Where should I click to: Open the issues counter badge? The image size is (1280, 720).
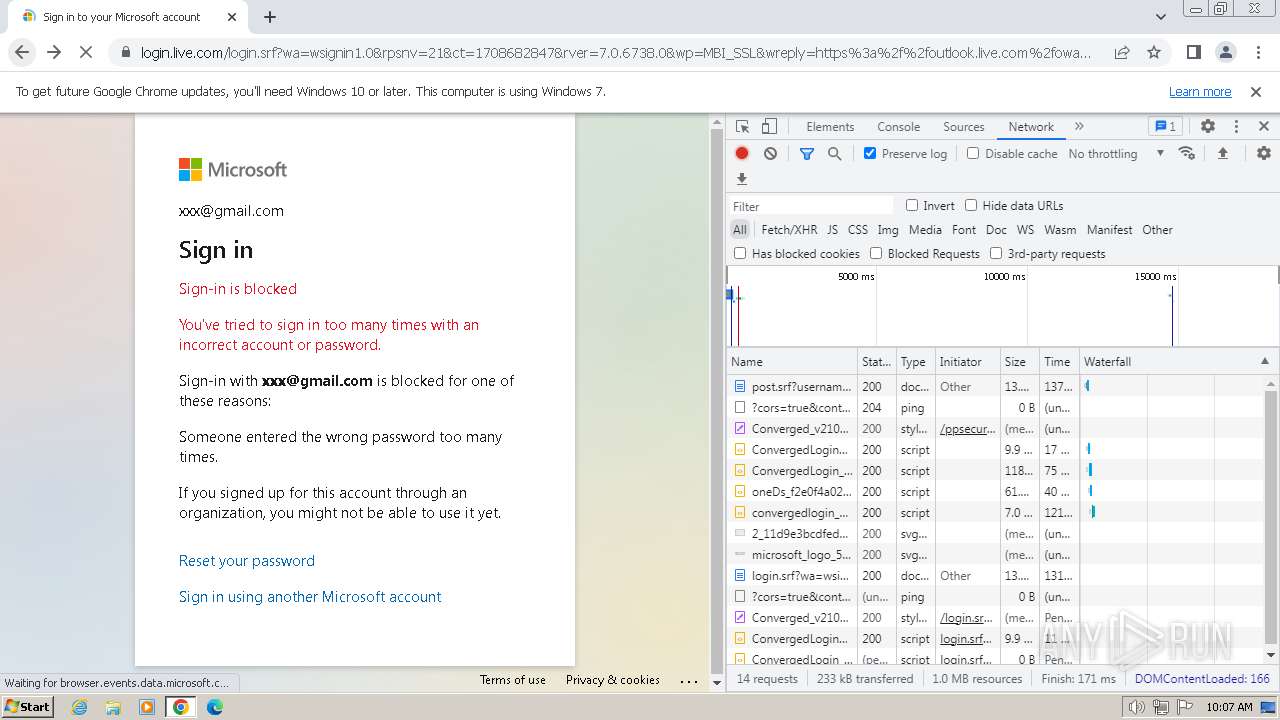click(1166, 127)
